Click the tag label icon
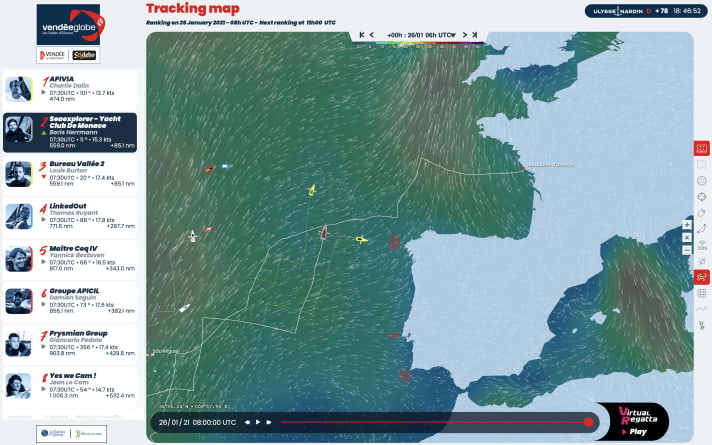The image size is (712, 445). click(x=702, y=213)
